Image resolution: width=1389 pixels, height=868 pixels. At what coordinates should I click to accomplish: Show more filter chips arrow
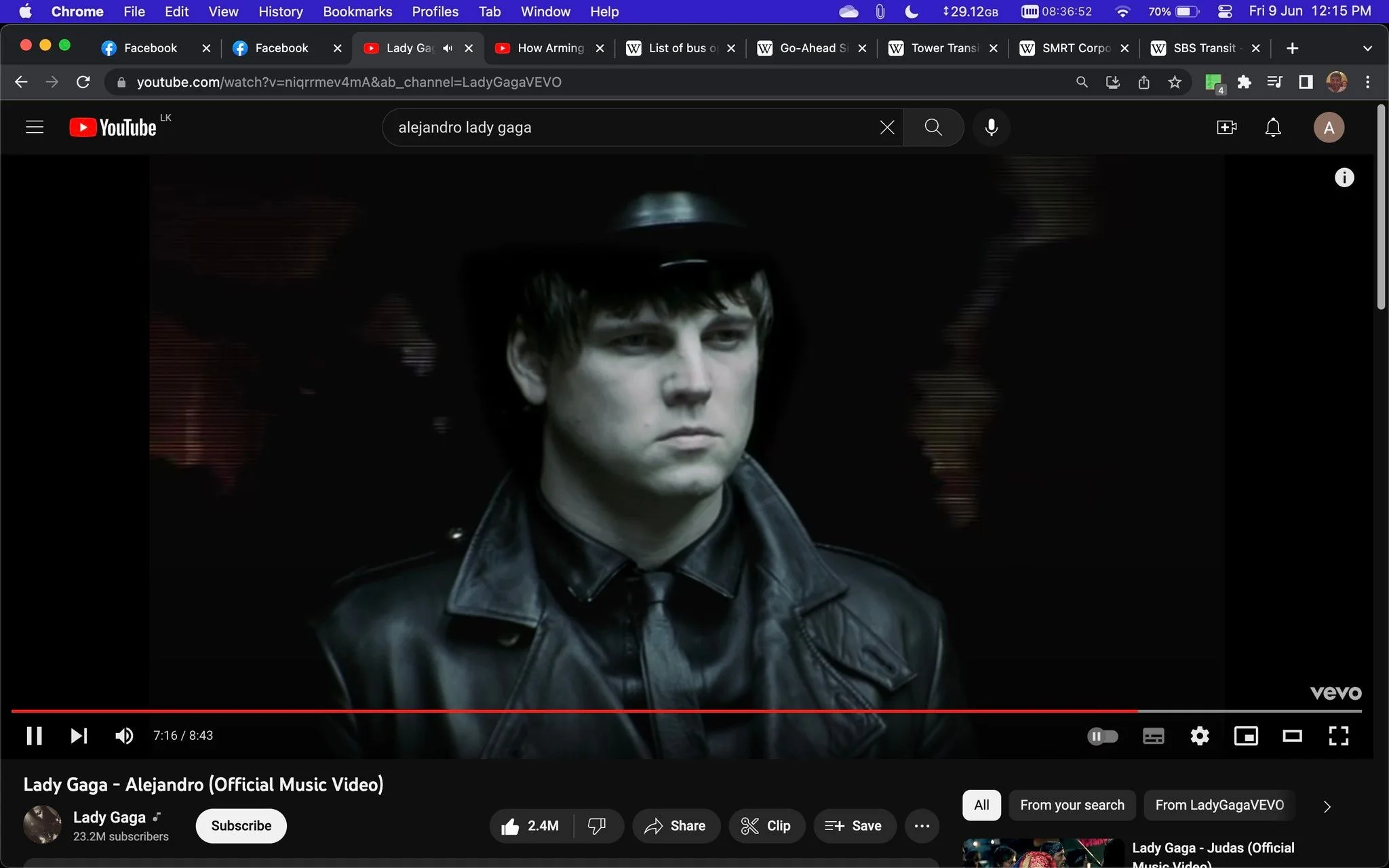(x=1327, y=806)
